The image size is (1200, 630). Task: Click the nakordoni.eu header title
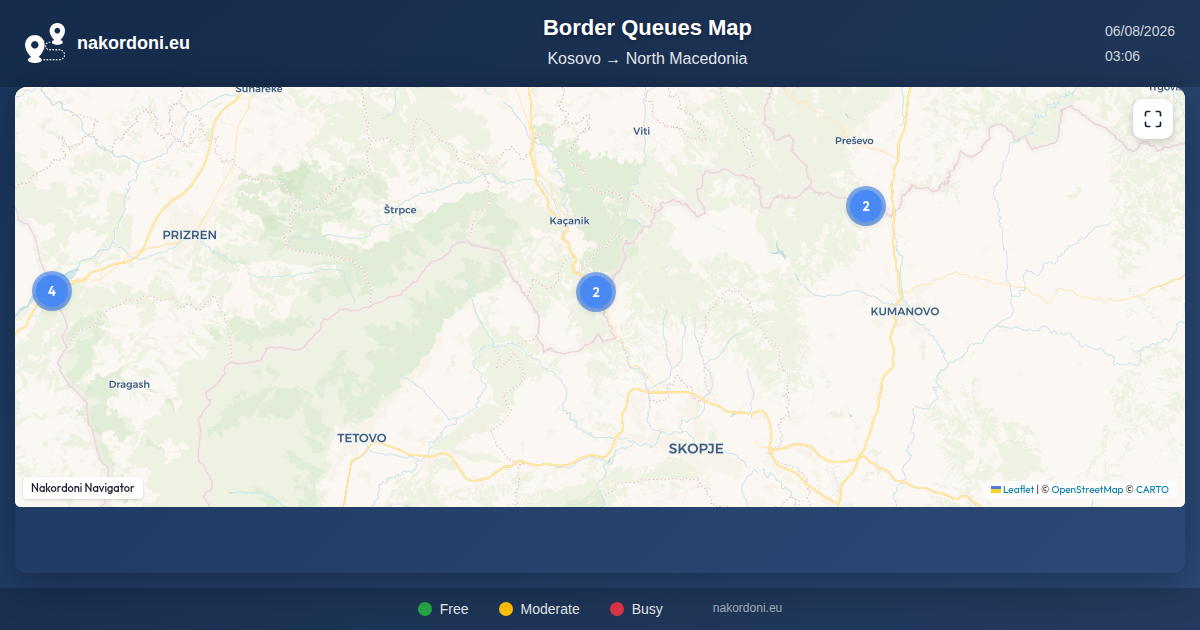pyautogui.click(x=133, y=43)
